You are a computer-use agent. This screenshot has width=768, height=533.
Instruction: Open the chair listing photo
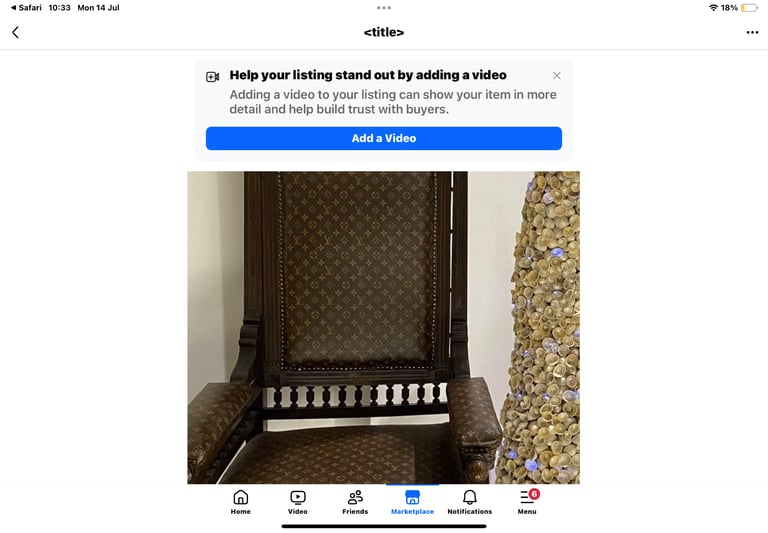point(384,327)
